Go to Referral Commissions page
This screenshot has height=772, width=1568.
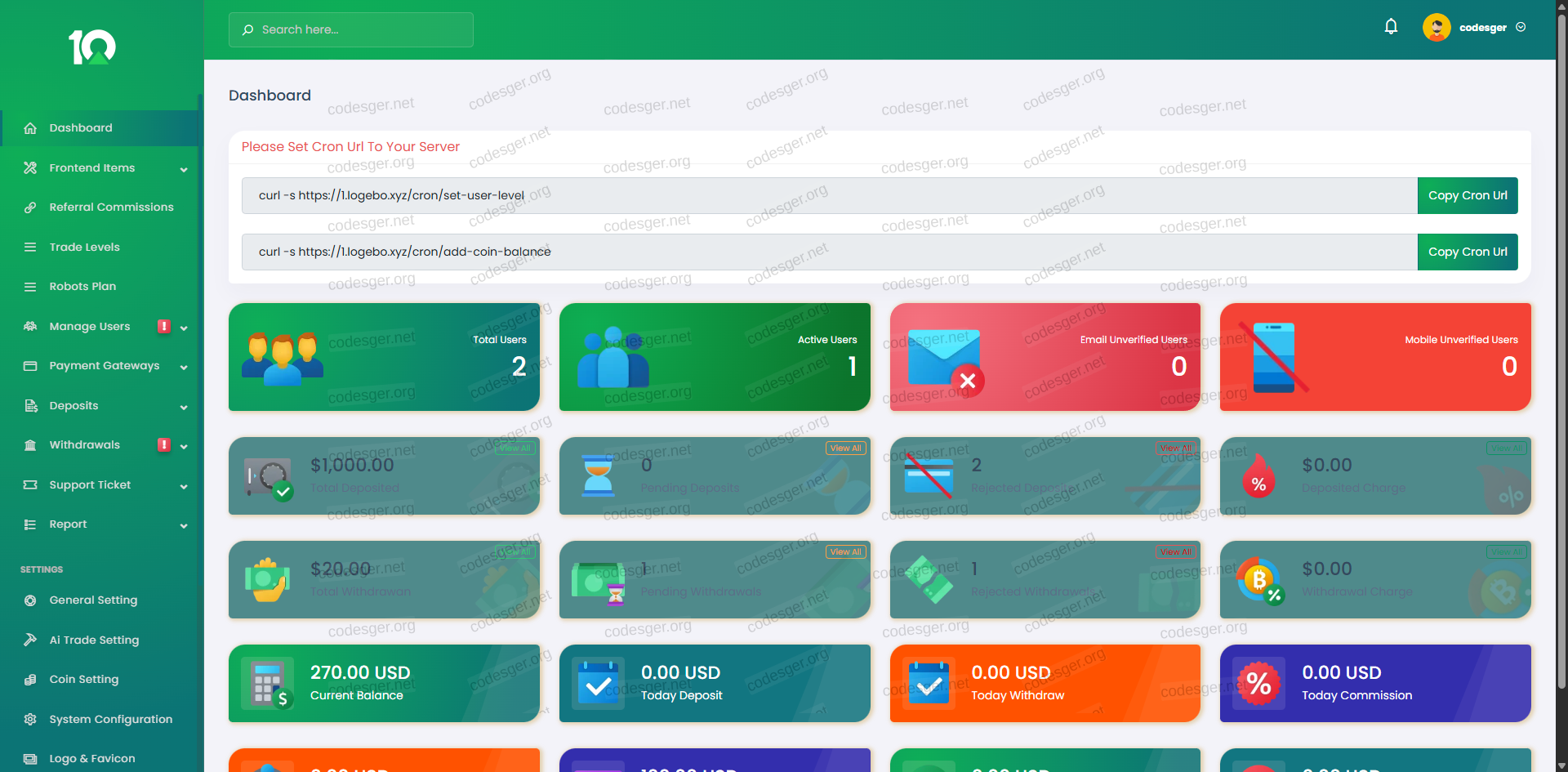pyautogui.click(x=111, y=208)
